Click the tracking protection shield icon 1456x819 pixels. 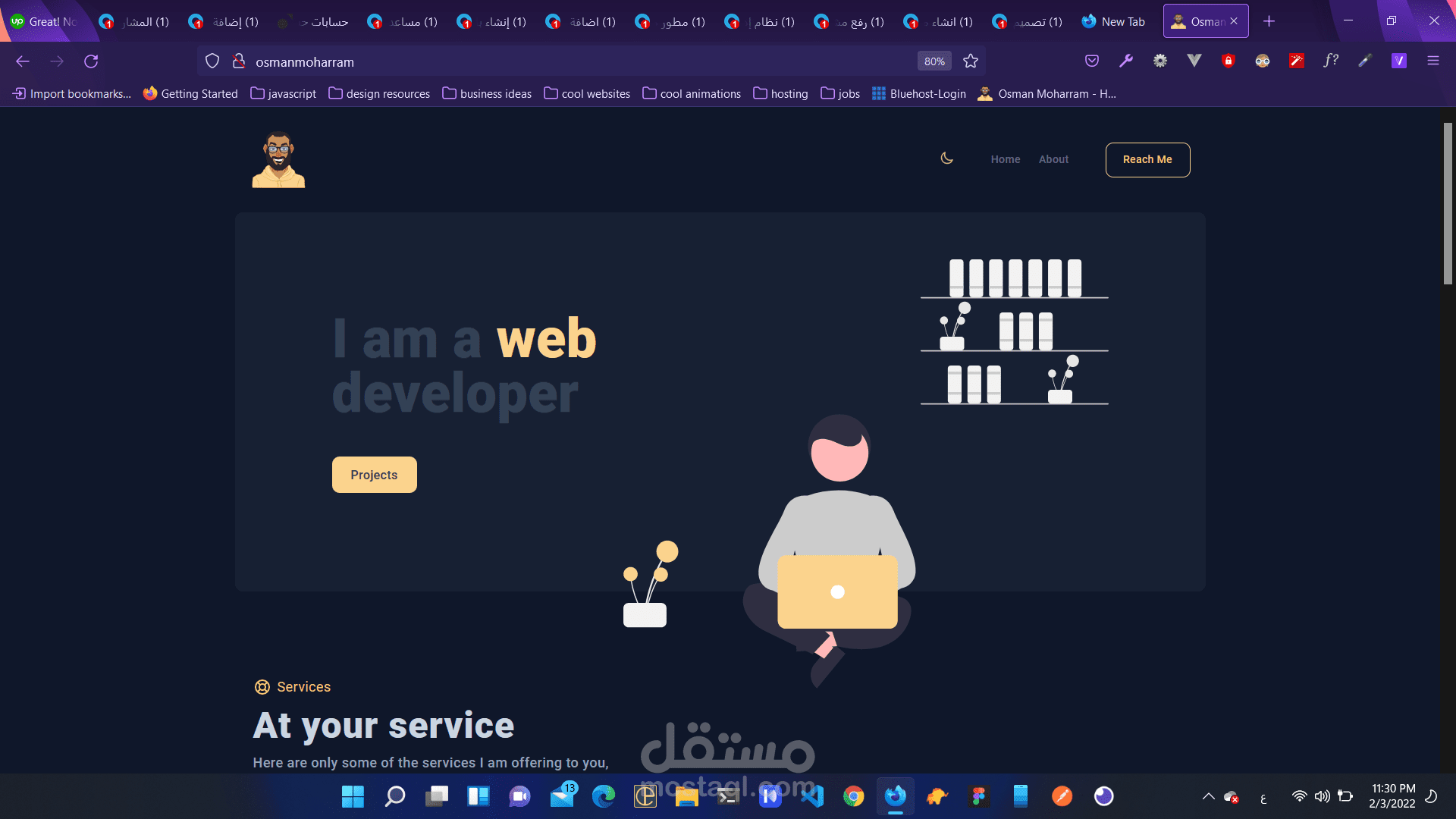pos(212,61)
